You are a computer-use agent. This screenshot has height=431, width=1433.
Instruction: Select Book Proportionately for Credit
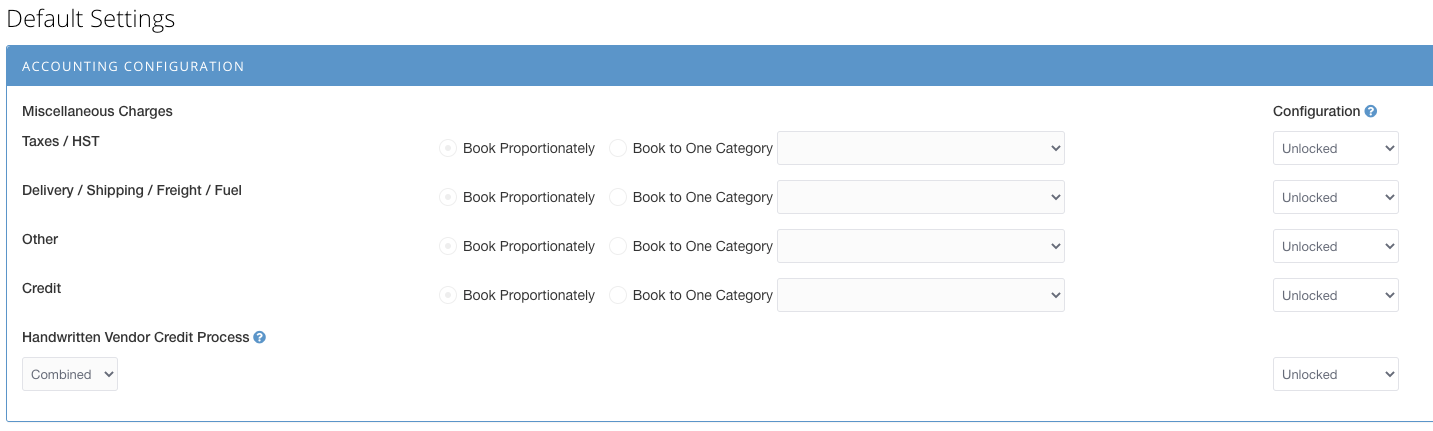tap(448, 295)
